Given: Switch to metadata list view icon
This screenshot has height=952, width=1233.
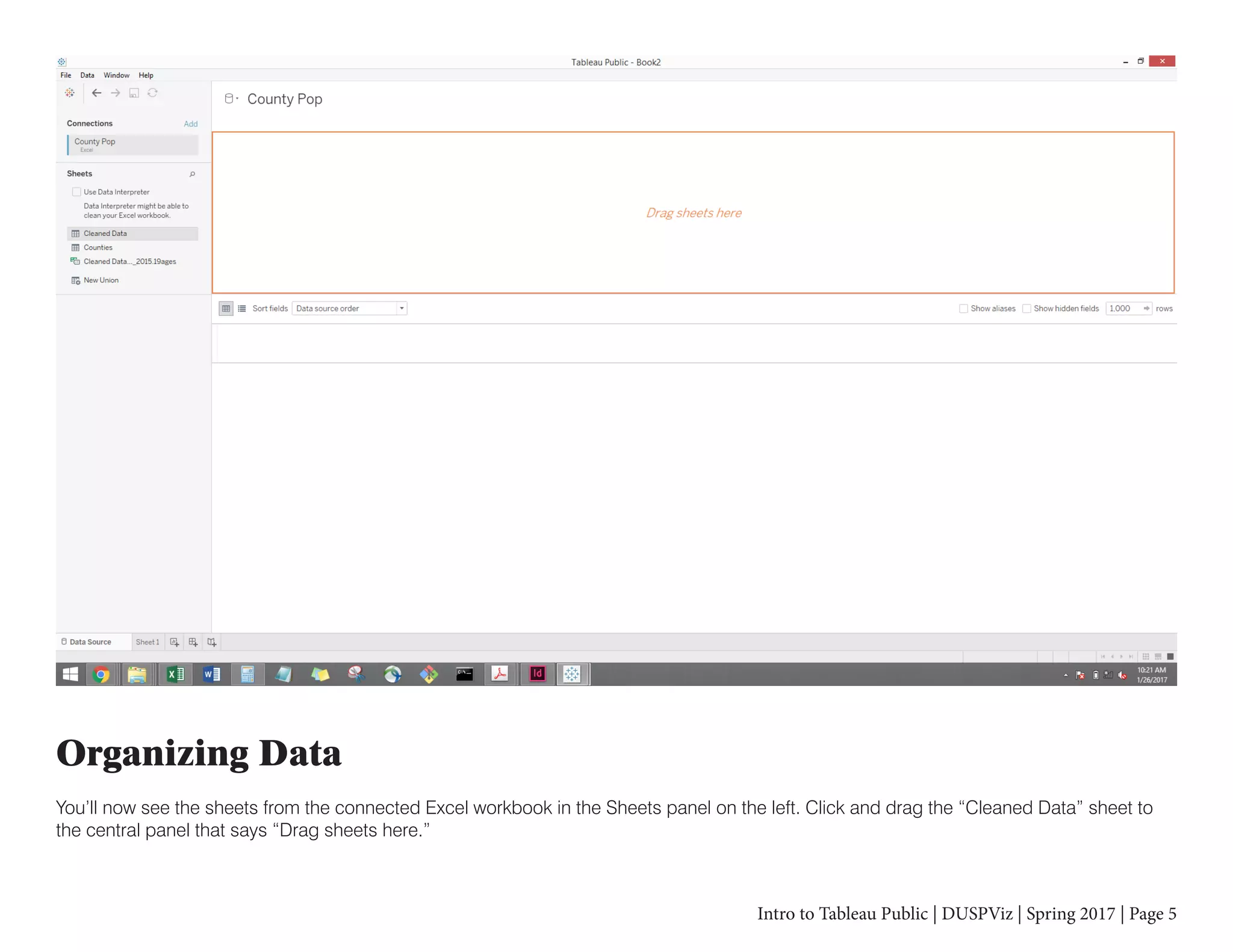Looking at the screenshot, I should [x=242, y=308].
